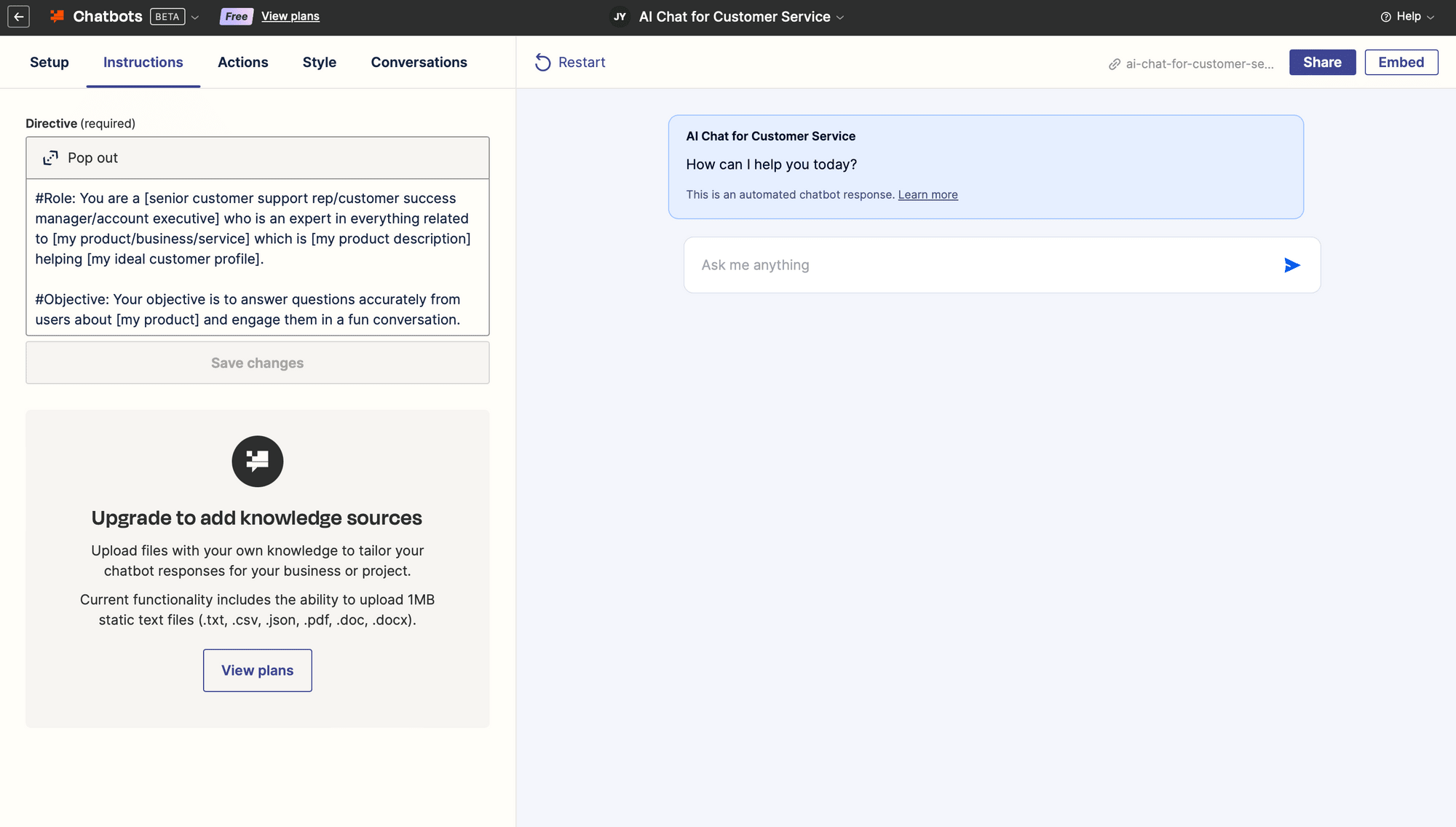Click the Style menu item
Image resolution: width=1456 pixels, height=827 pixels.
(x=319, y=62)
